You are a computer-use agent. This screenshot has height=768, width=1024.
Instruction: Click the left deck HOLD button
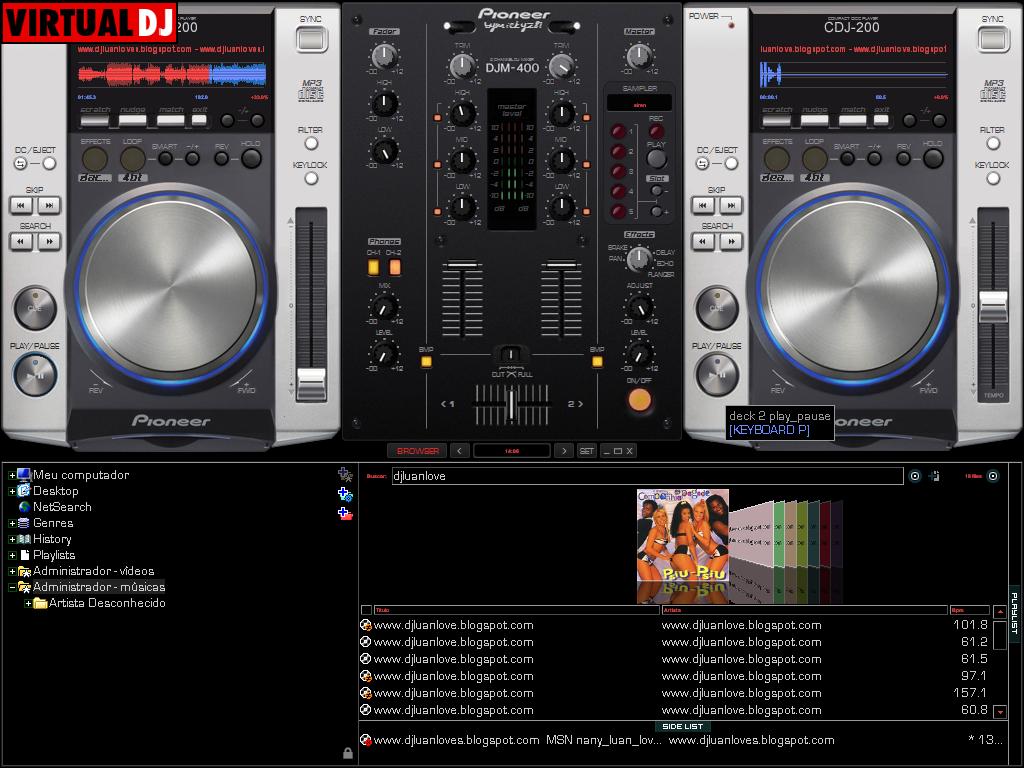coord(251,158)
